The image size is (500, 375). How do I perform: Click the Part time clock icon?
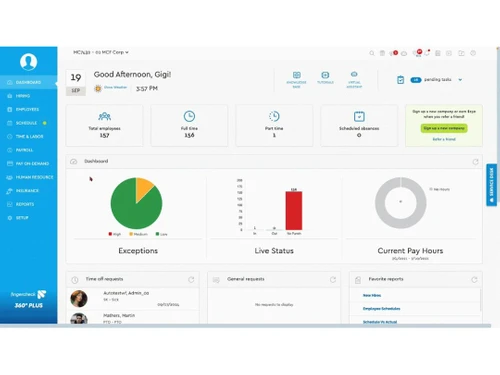point(274,116)
